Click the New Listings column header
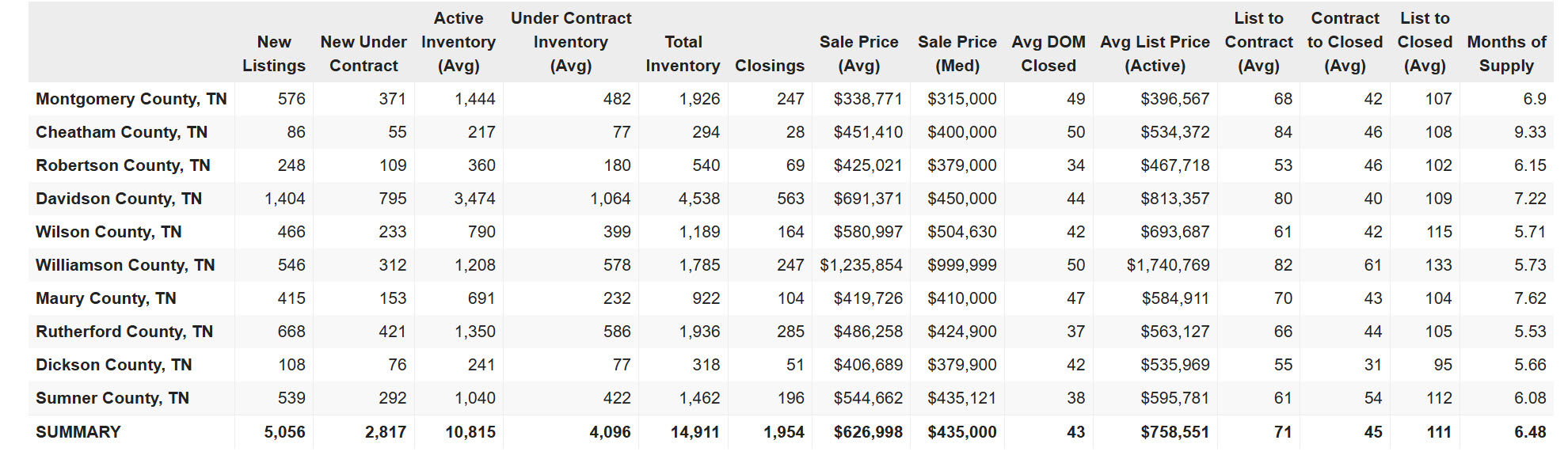The width and height of the screenshot is (1568, 459). (x=274, y=54)
